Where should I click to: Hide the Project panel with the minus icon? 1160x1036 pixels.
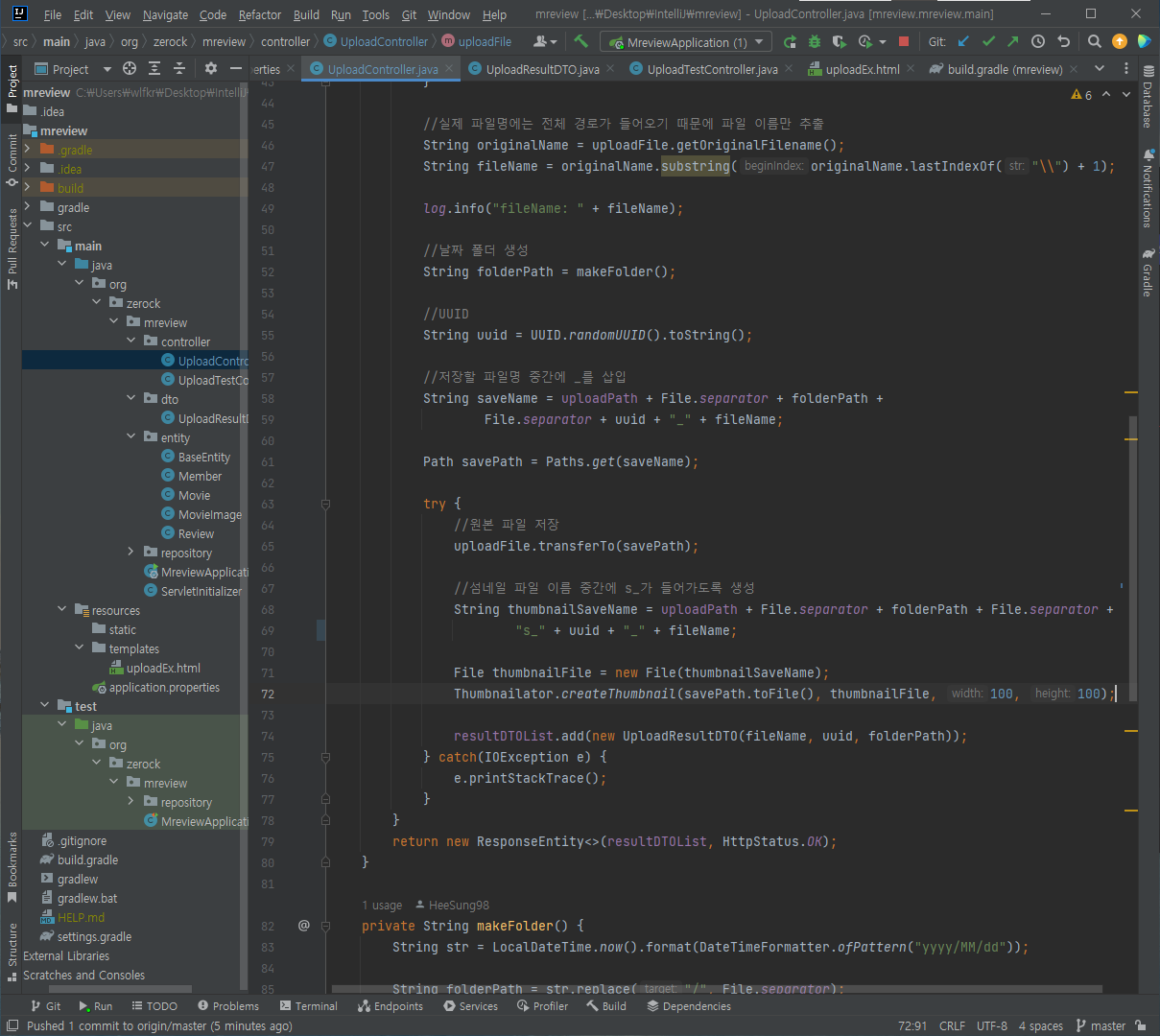tap(236, 69)
